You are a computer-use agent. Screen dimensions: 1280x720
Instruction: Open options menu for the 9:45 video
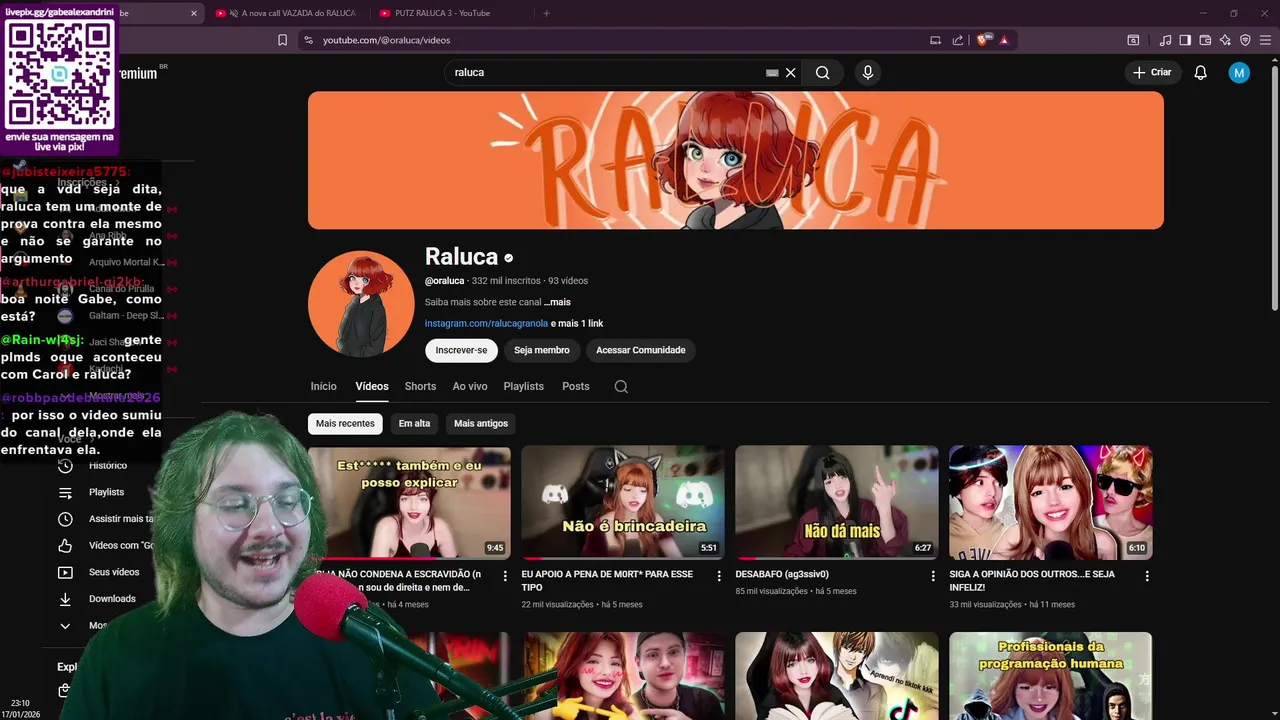(x=505, y=576)
